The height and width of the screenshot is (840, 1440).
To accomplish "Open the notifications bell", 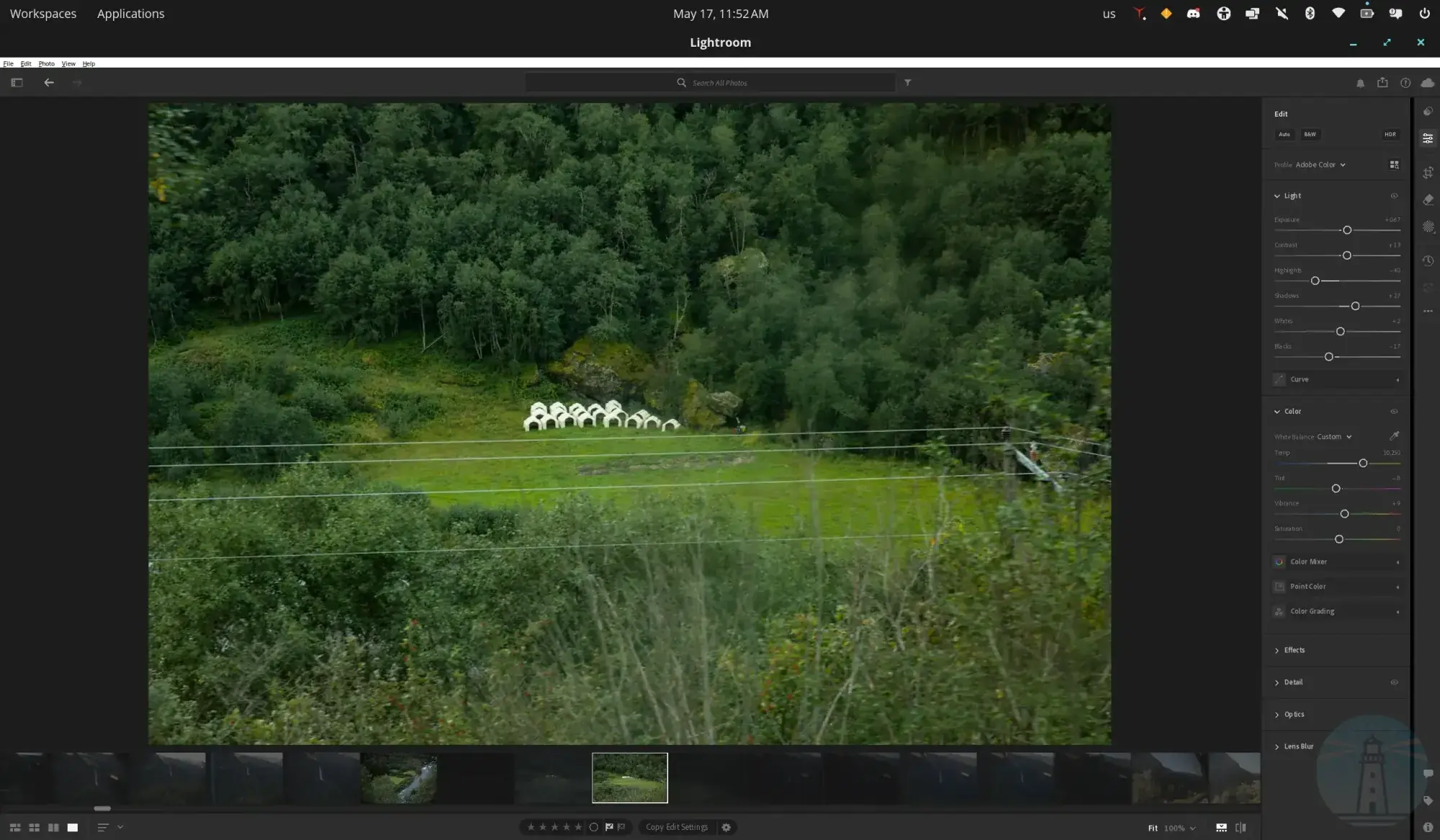I will (x=1360, y=83).
